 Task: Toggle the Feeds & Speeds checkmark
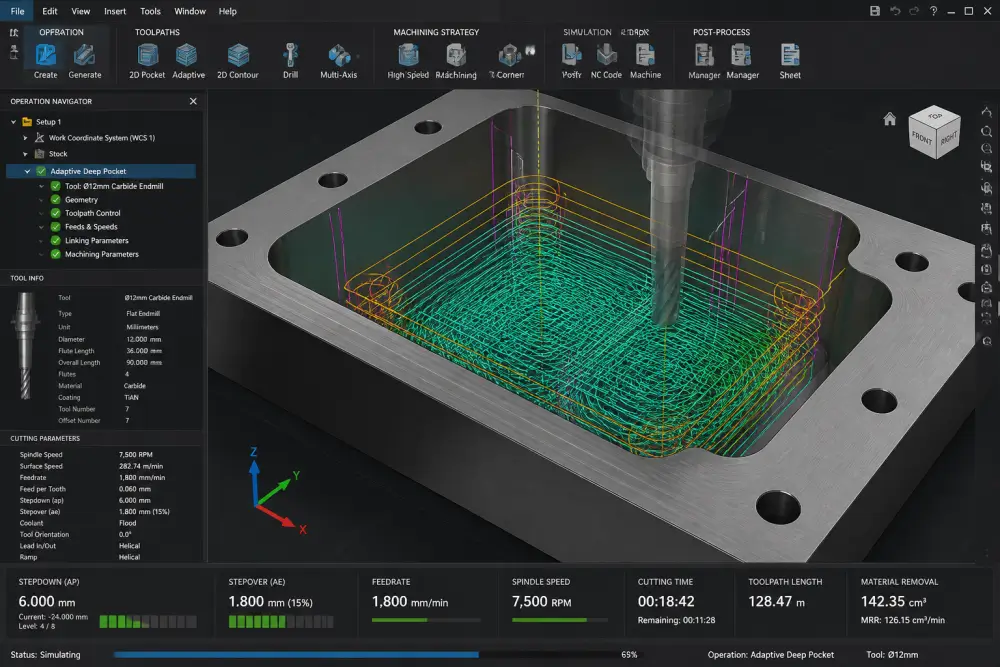55,226
